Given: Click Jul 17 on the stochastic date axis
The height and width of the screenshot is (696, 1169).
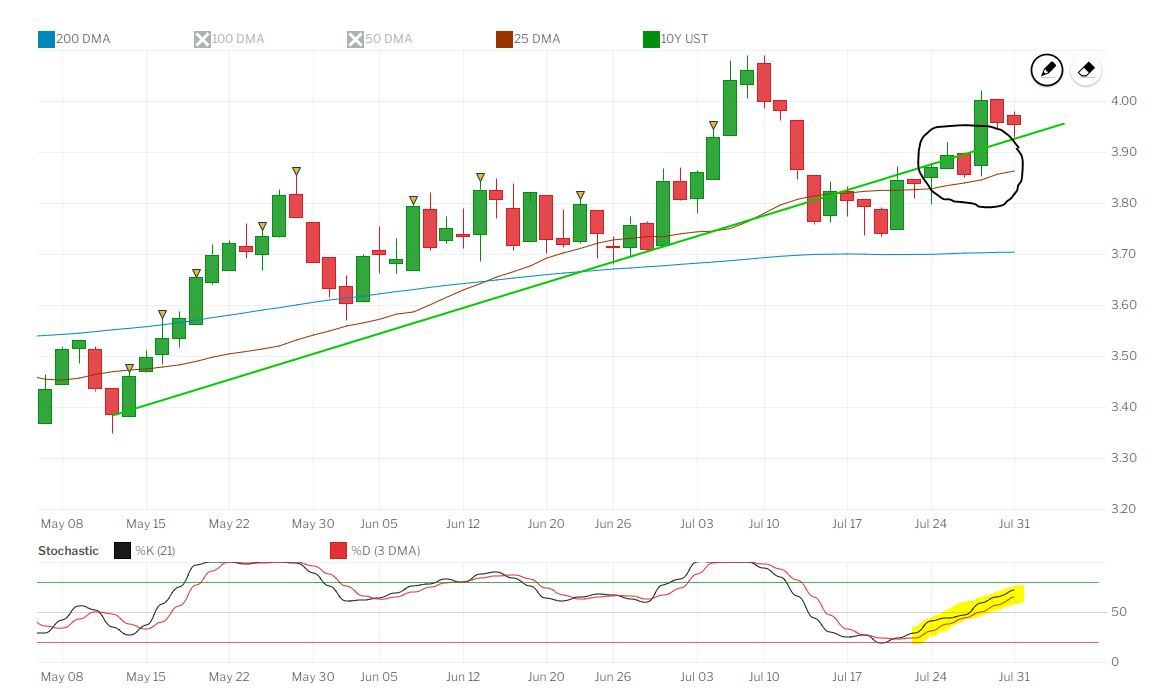Looking at the screenshot, I should coord(847,677).
